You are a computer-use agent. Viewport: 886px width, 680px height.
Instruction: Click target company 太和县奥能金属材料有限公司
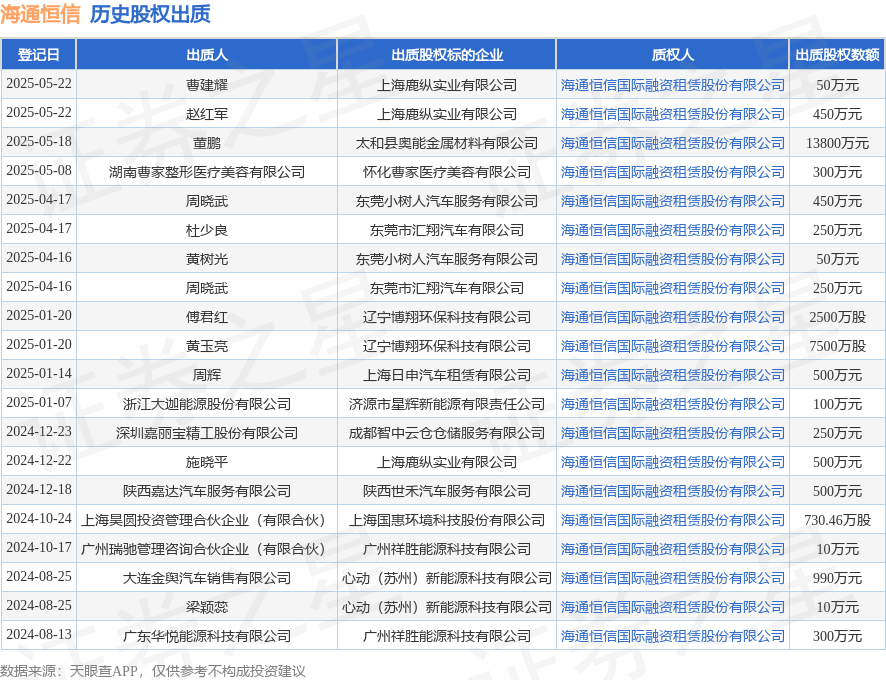[x=447, y=143]
